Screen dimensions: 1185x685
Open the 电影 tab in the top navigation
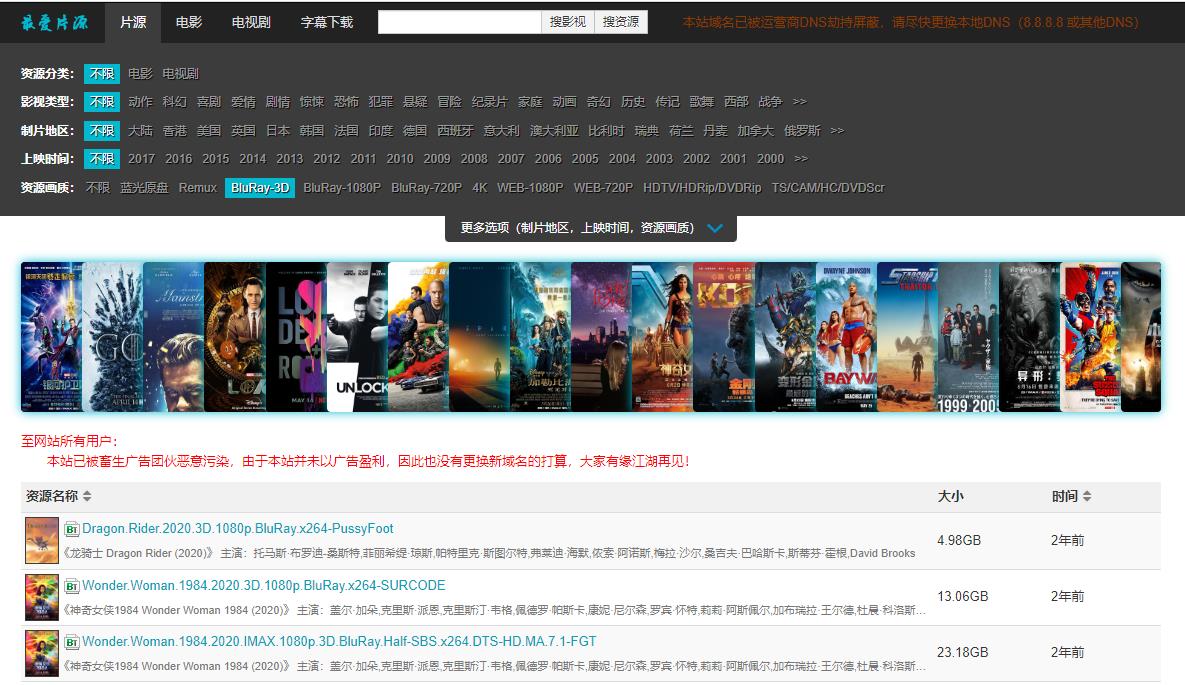[189, 22]
